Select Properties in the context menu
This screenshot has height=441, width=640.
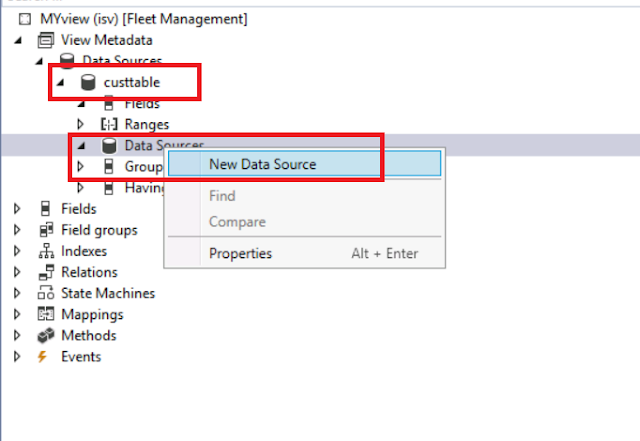(x=240, y=253)
